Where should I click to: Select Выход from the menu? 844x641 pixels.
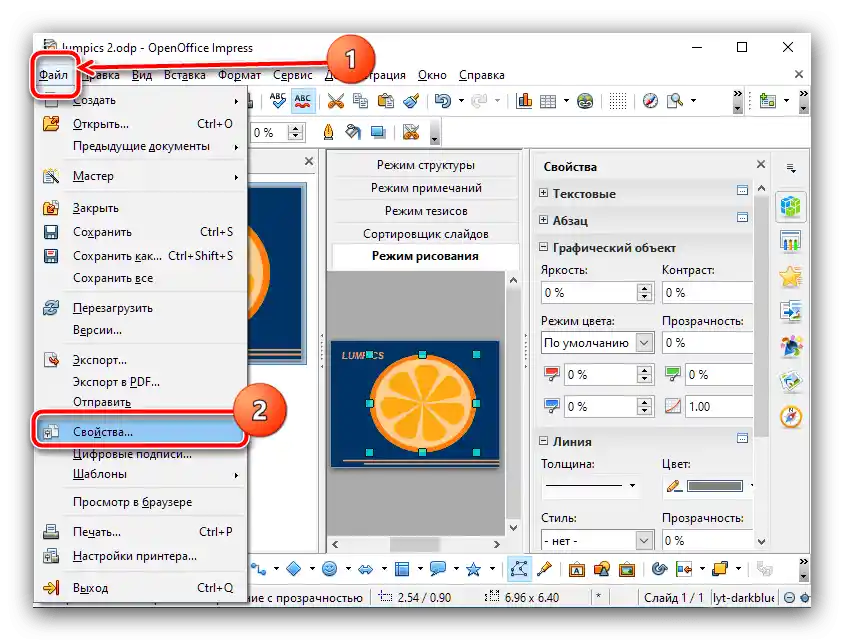point(140,588)
